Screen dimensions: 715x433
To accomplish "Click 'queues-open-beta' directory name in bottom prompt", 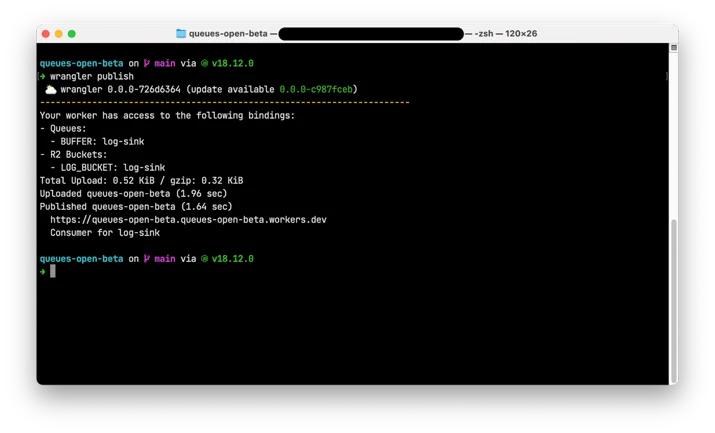I will (81, 259).
